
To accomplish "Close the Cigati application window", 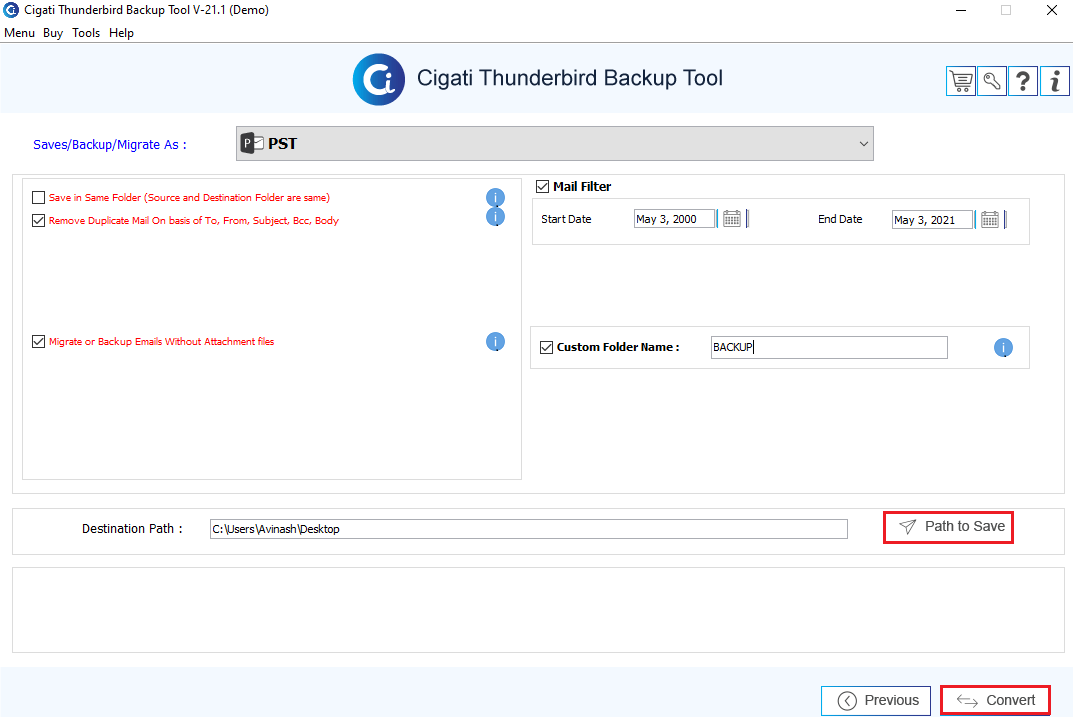I will point(1052,10).
